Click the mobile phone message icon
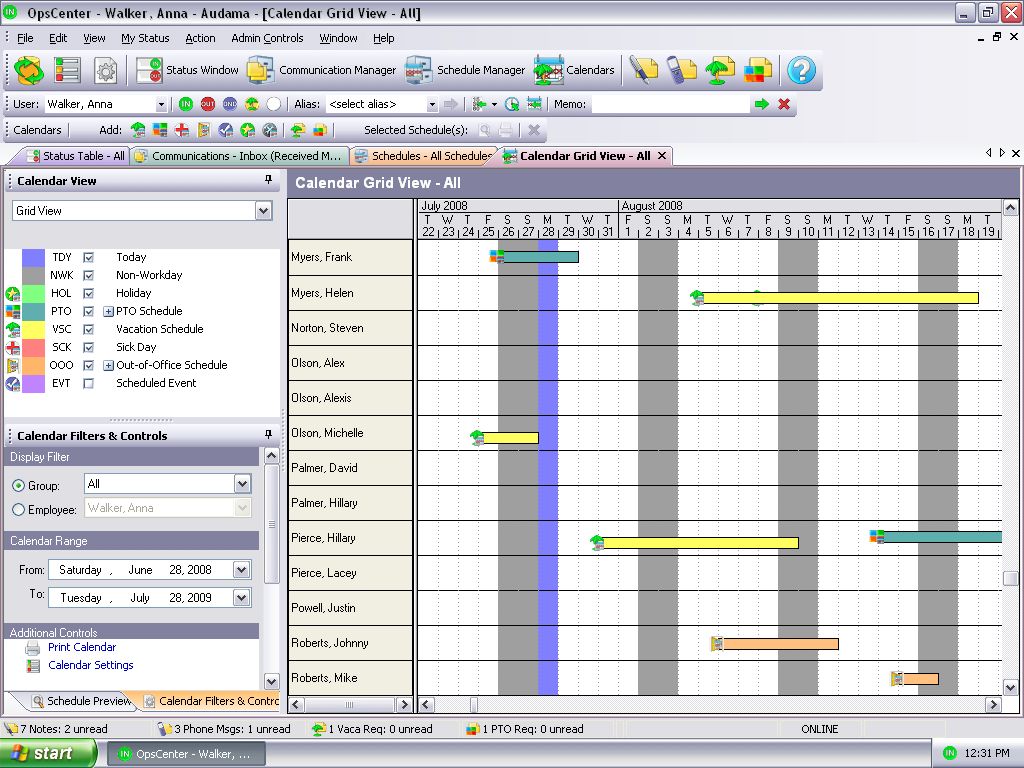1024x768 pixels. point(681,70)
